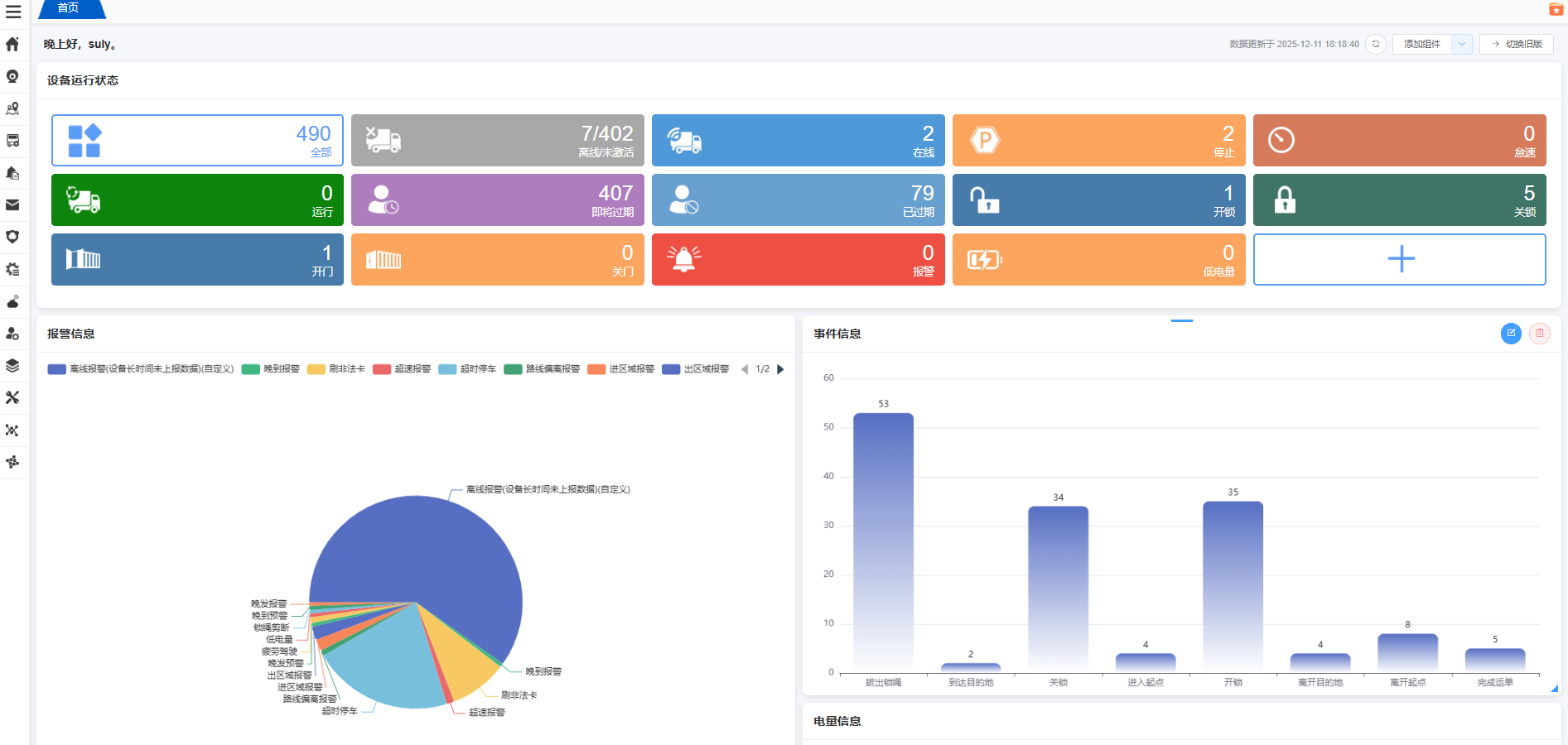Click the empty plus tile to add status
This screenshot has height=745, width=1568.
(1399, 259)
